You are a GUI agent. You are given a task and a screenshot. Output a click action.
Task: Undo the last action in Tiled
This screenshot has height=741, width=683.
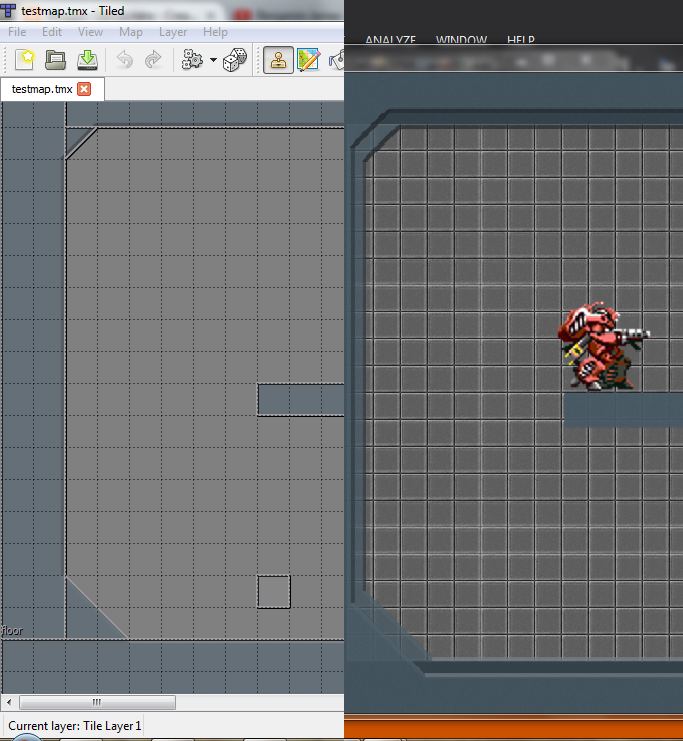(x=125, y=60)
